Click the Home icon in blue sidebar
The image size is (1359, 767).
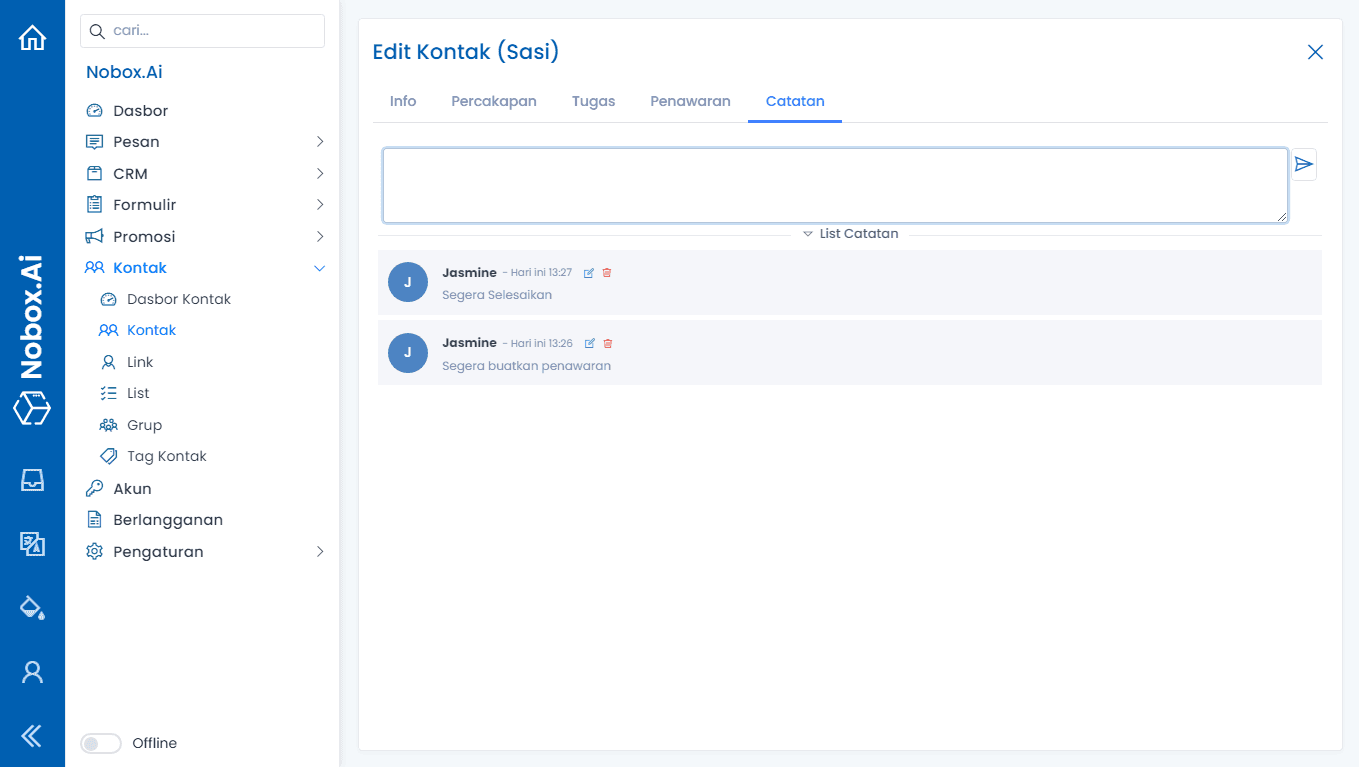click(32, 36)
